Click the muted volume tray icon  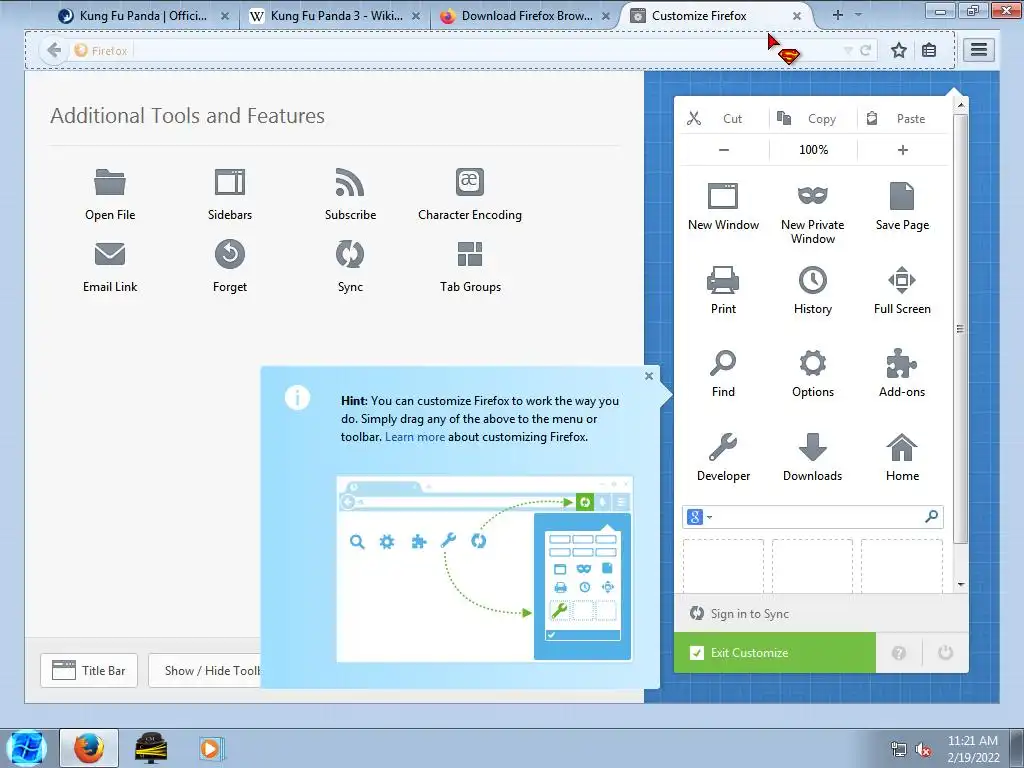(x=923, y=749)
